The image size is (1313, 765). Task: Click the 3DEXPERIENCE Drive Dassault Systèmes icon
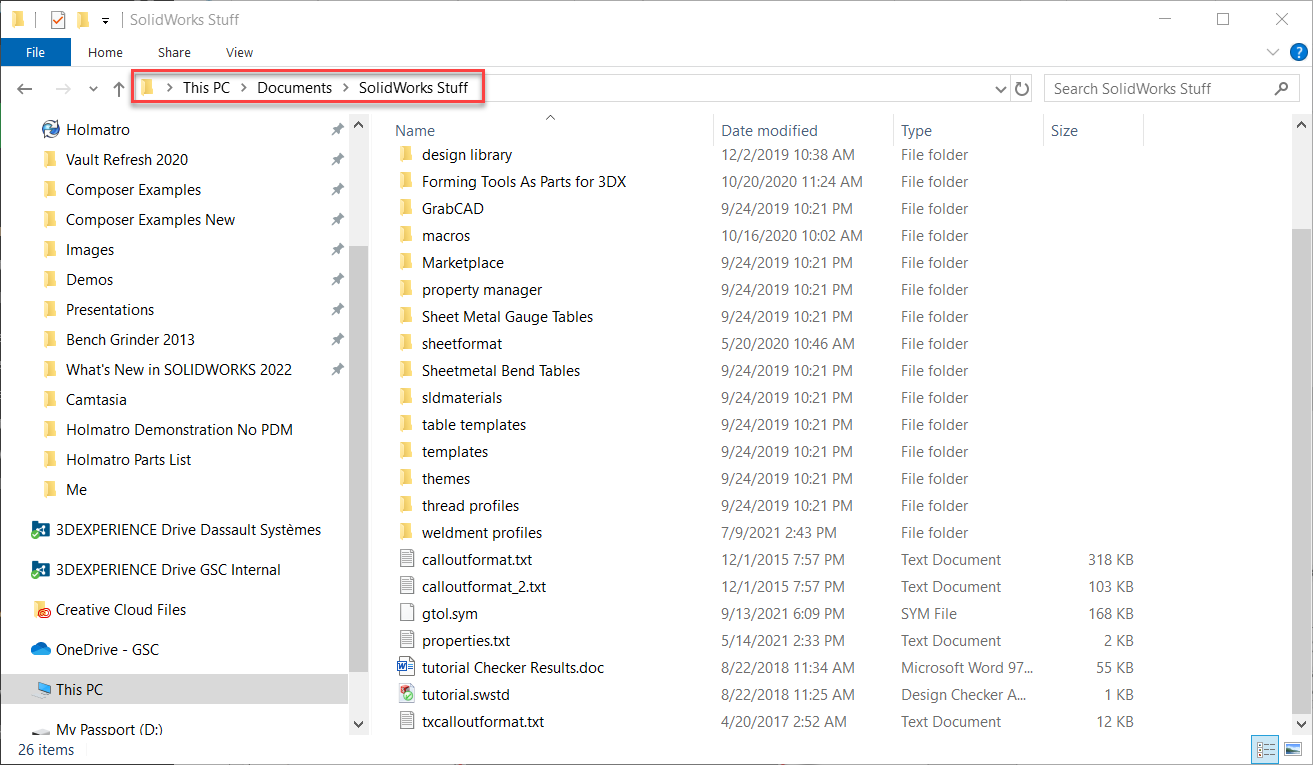tap(40, 529)
